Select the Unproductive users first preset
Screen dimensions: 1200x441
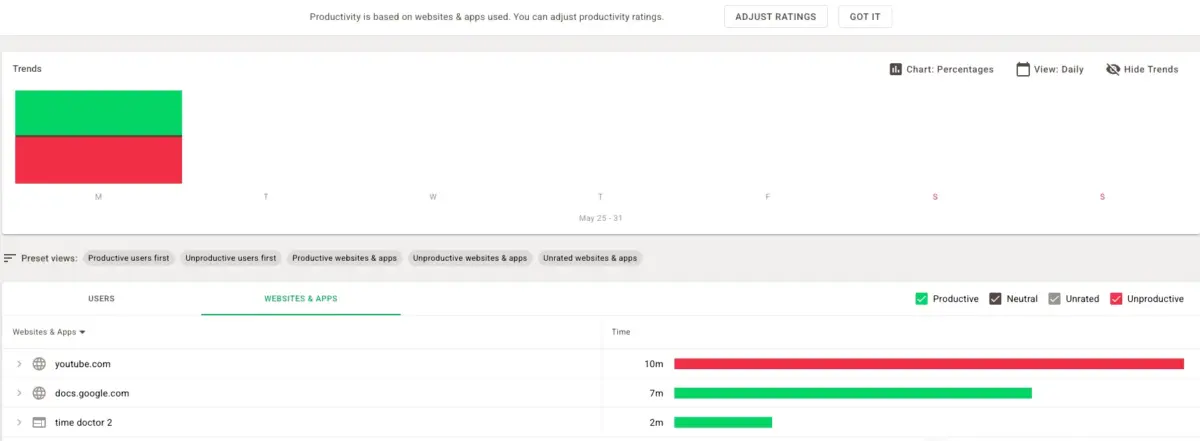[231, 258]
